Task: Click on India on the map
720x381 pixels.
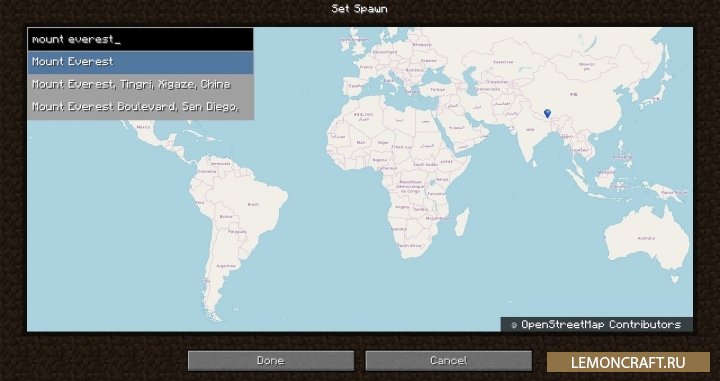Action: (530, 130)
